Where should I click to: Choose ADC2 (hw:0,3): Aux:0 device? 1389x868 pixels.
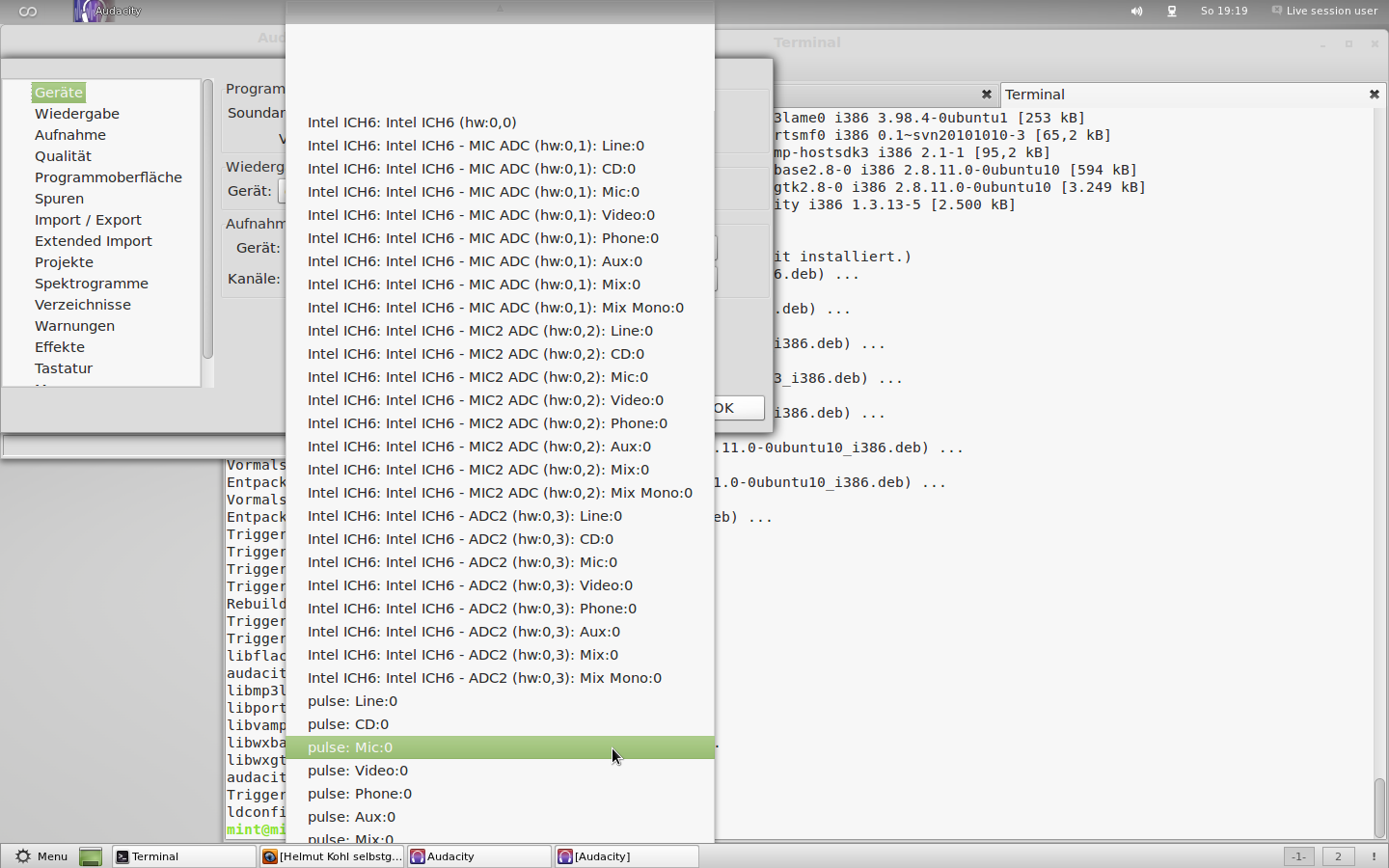(500, 632)
